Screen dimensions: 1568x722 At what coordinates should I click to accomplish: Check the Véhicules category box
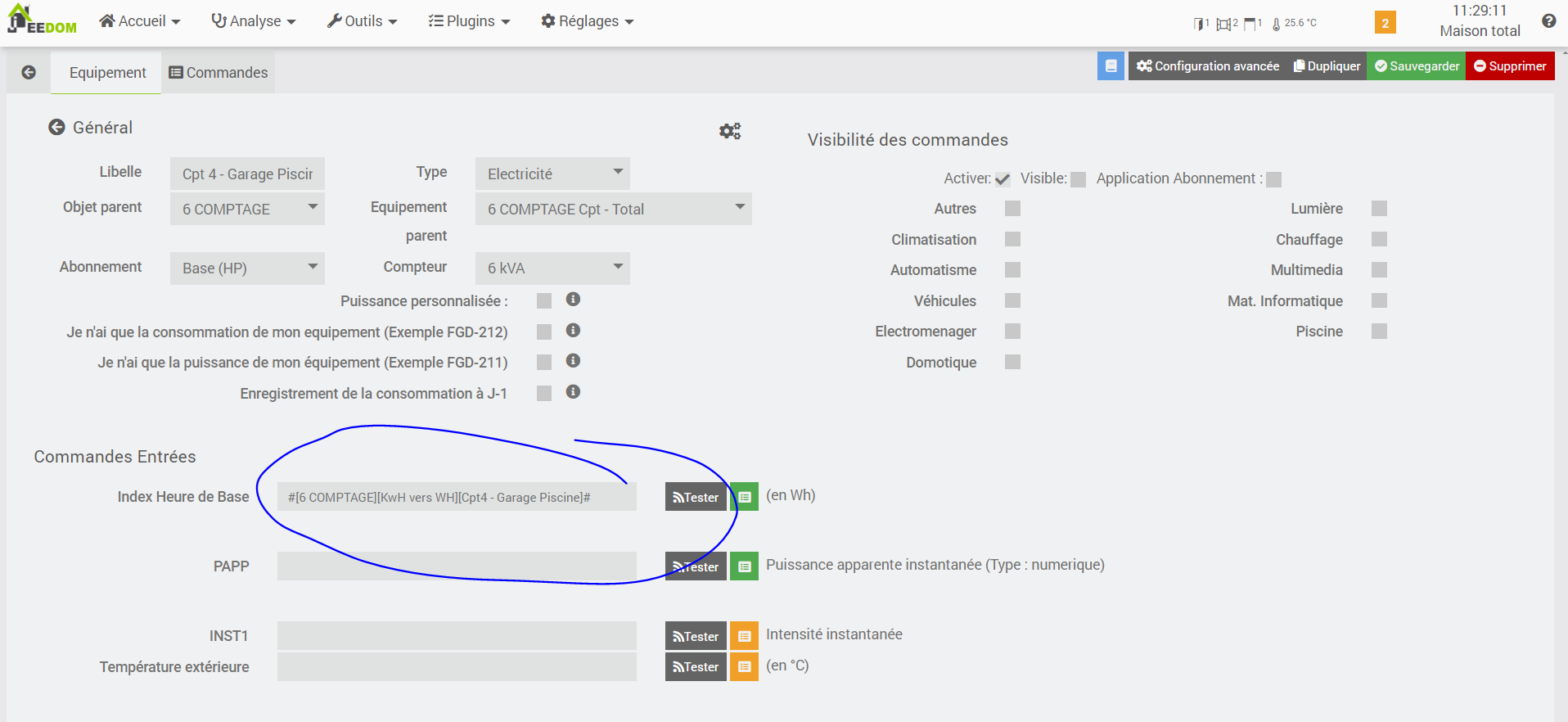point(1012,300)
